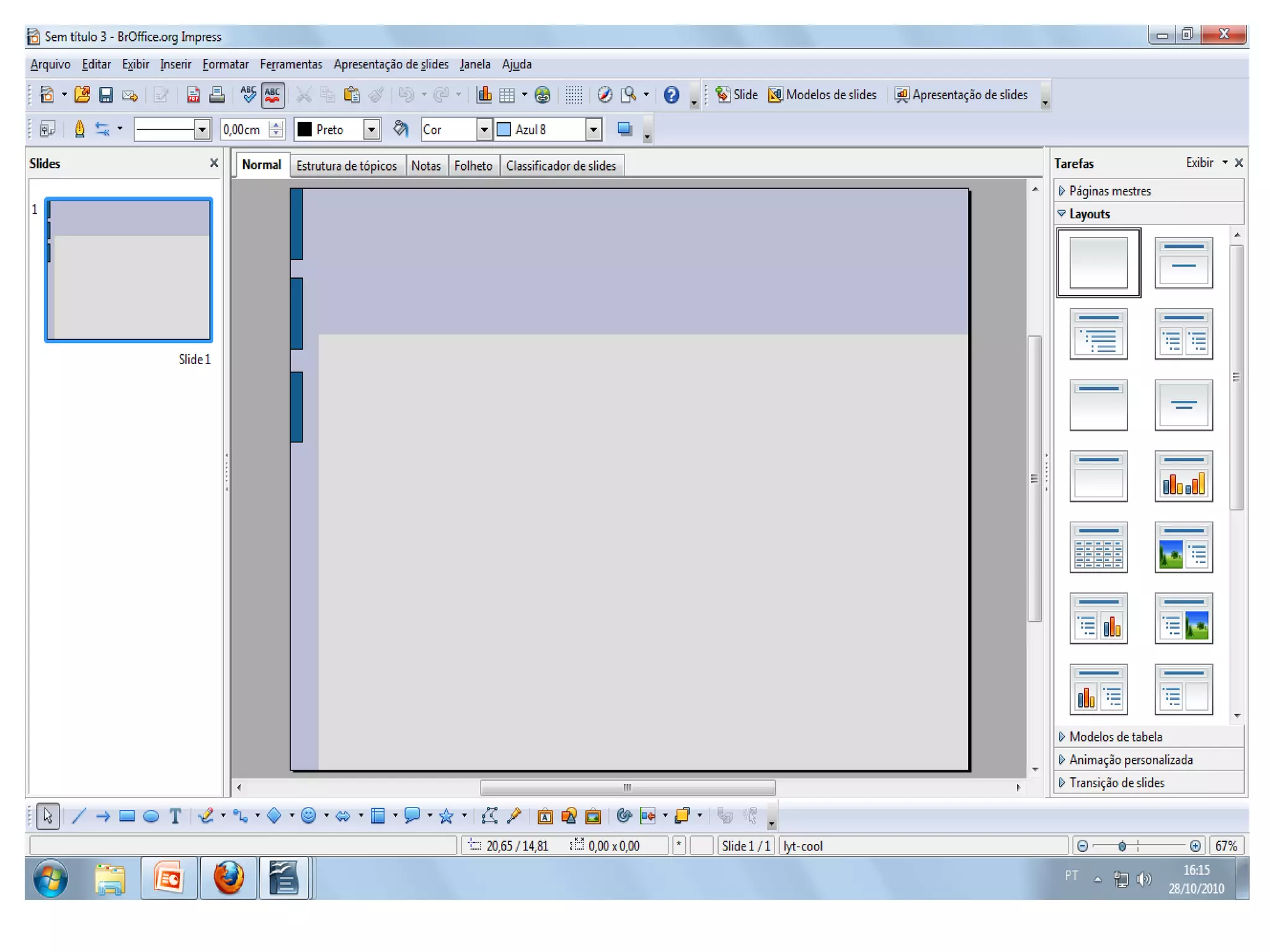Insert a chart using the chart icon
This screenshot has height=952, width=1270.
click(484, 95)
